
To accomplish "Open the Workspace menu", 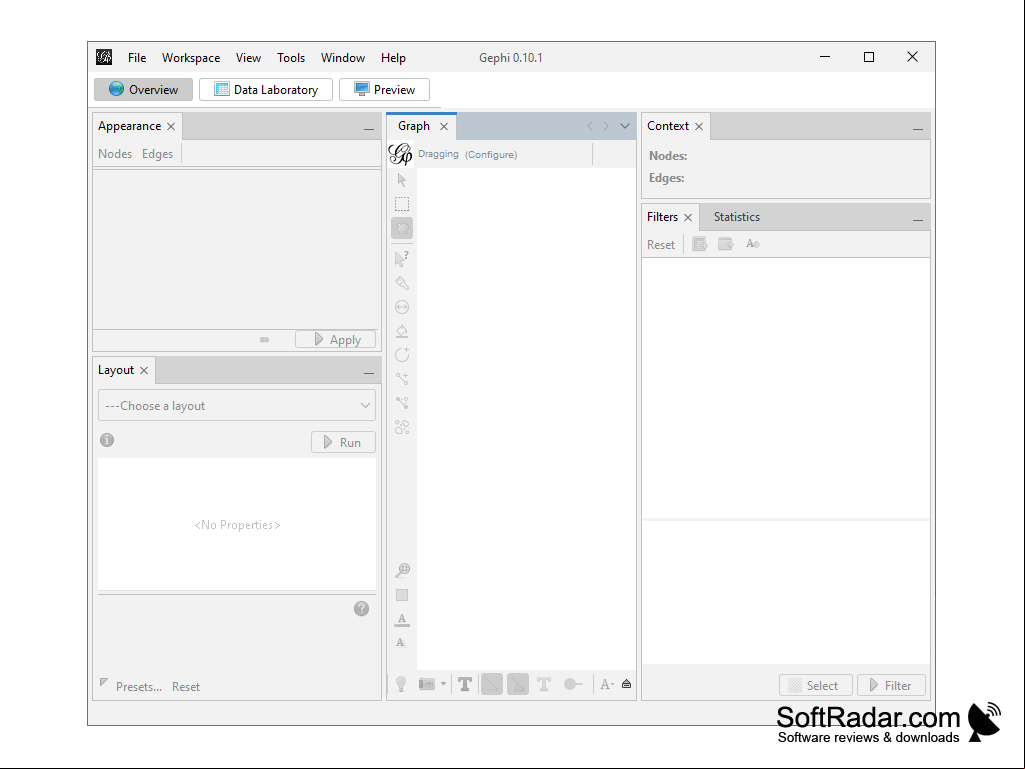I will tap(191, 58).
